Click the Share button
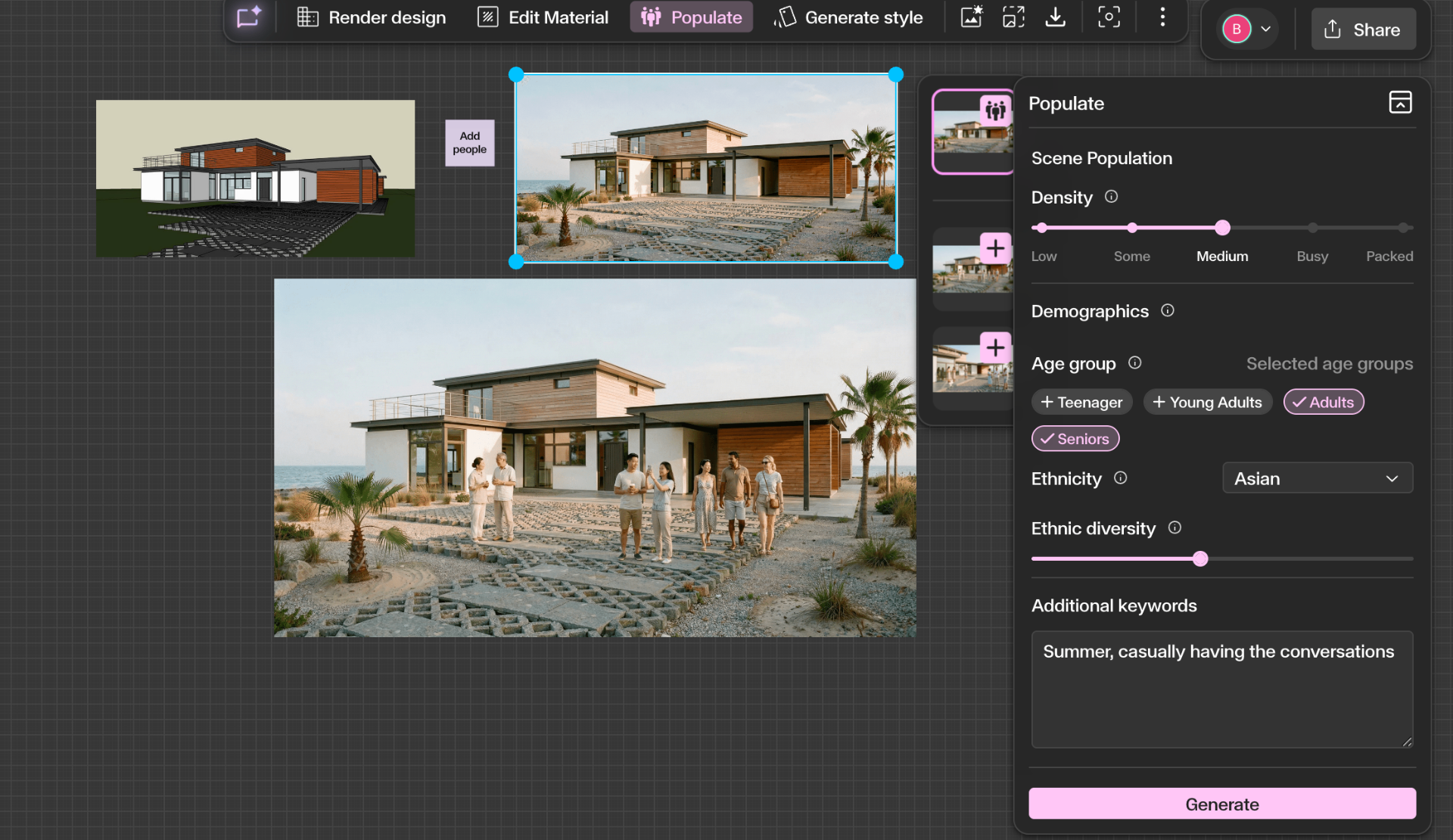The height and width of the screenshot is (840, 1453). pyautogui.click(x=1363, y=30)
